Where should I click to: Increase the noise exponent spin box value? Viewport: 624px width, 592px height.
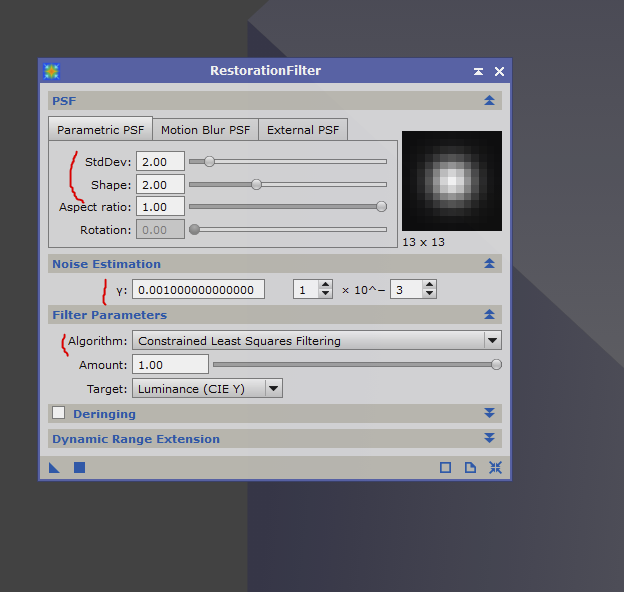click(429, 285)
